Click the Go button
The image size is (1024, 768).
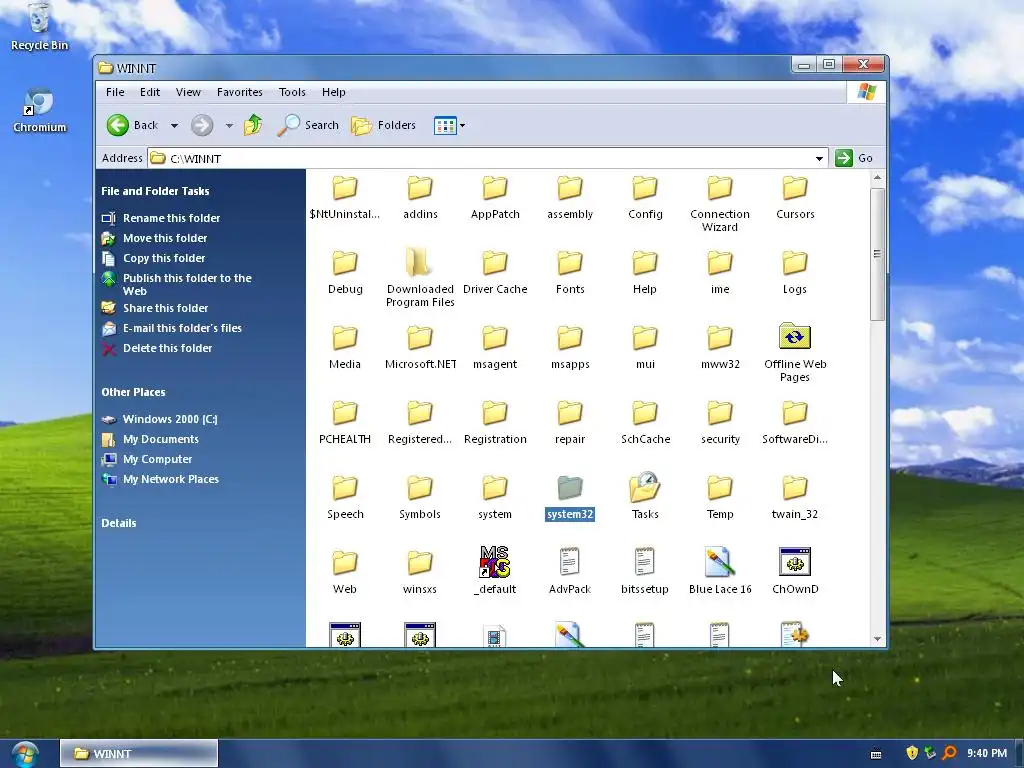point(854,158)
